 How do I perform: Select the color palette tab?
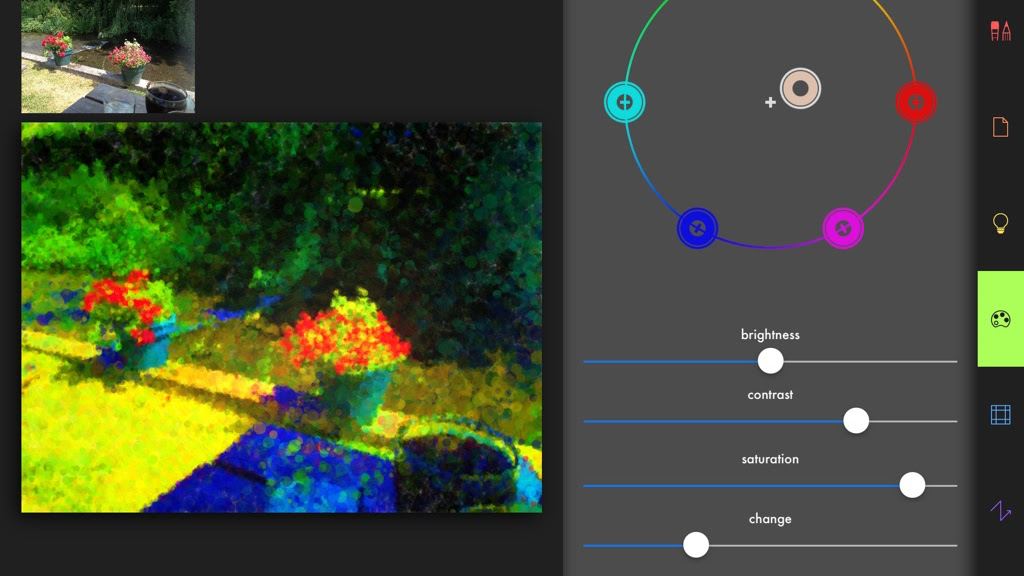coord(1000,319)
